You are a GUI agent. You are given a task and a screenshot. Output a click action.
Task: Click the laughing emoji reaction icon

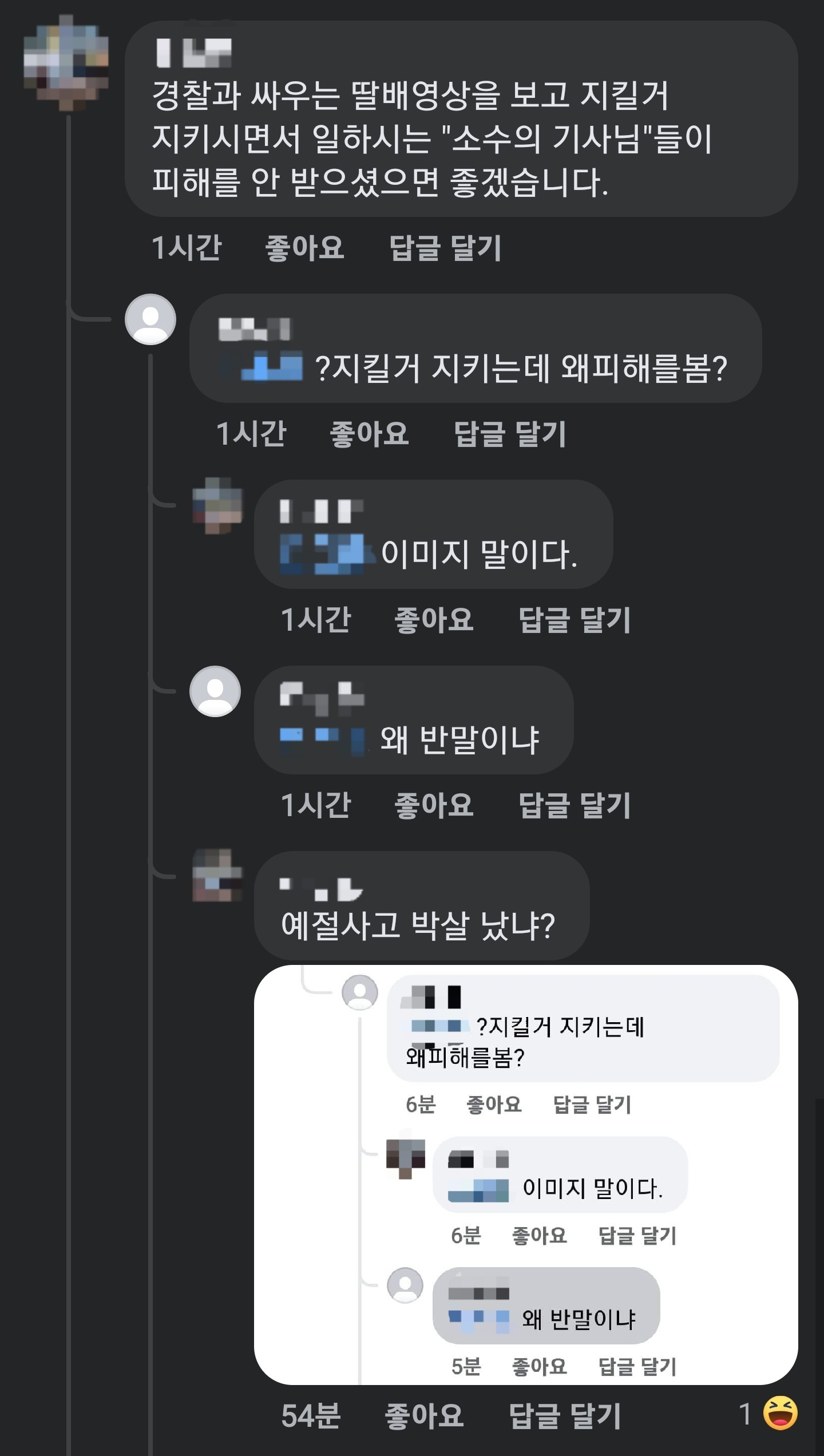coord(780,1413)
